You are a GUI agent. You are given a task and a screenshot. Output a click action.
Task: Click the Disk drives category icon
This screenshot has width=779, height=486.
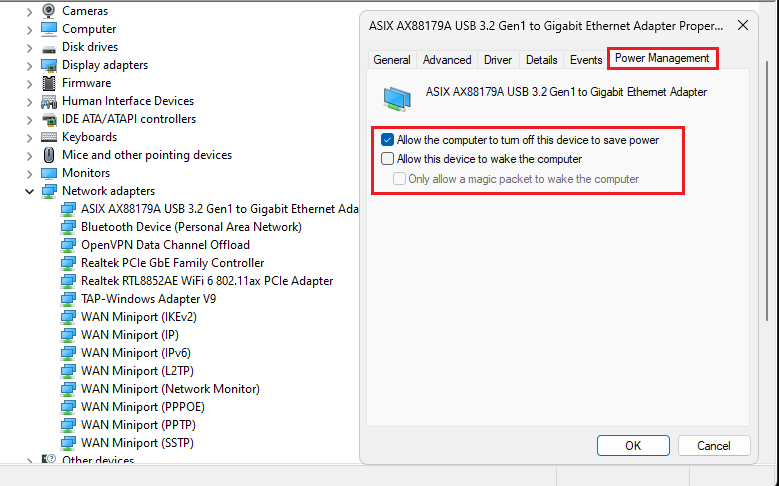click(x=49, y=47)
